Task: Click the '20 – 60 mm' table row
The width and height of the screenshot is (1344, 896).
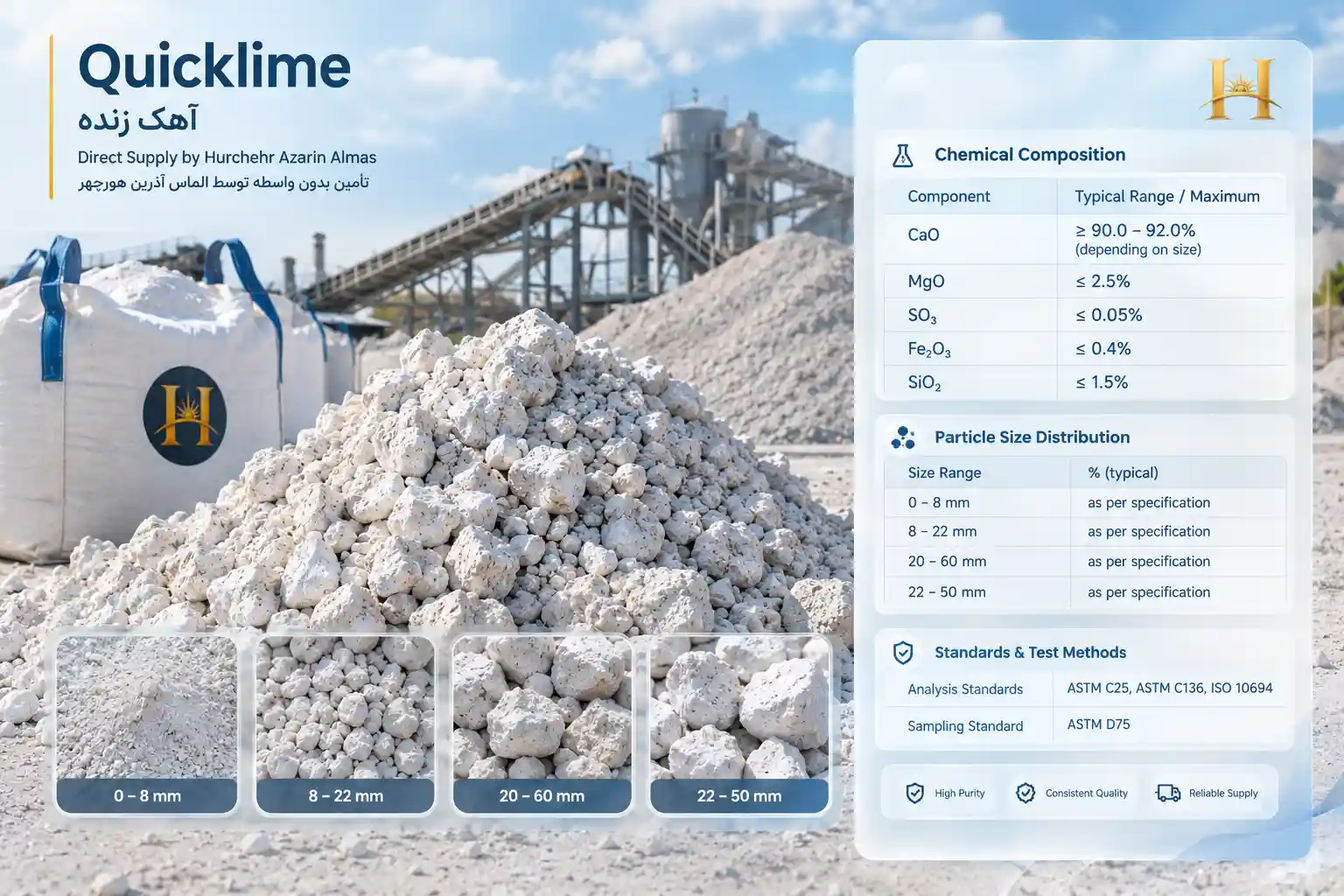Action: click(1084, 562)
